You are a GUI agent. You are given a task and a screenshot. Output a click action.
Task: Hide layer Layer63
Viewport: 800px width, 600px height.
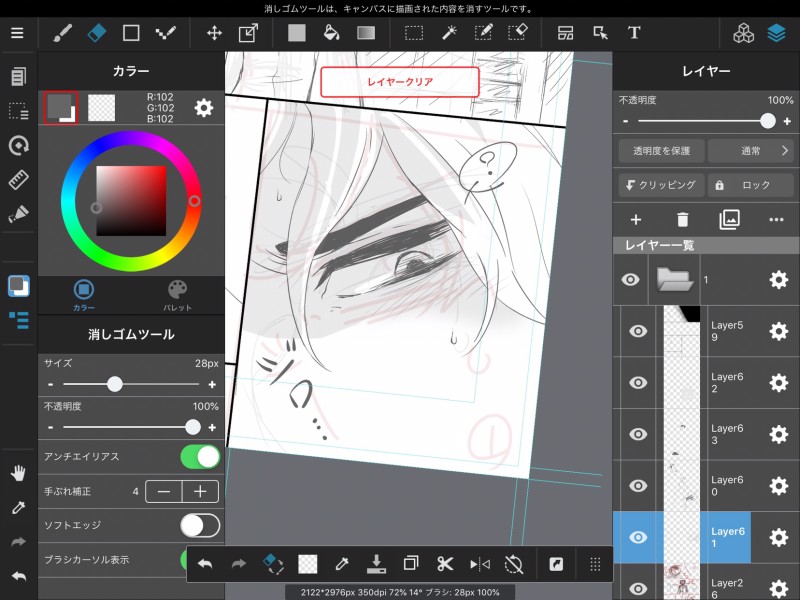(638, 434)
